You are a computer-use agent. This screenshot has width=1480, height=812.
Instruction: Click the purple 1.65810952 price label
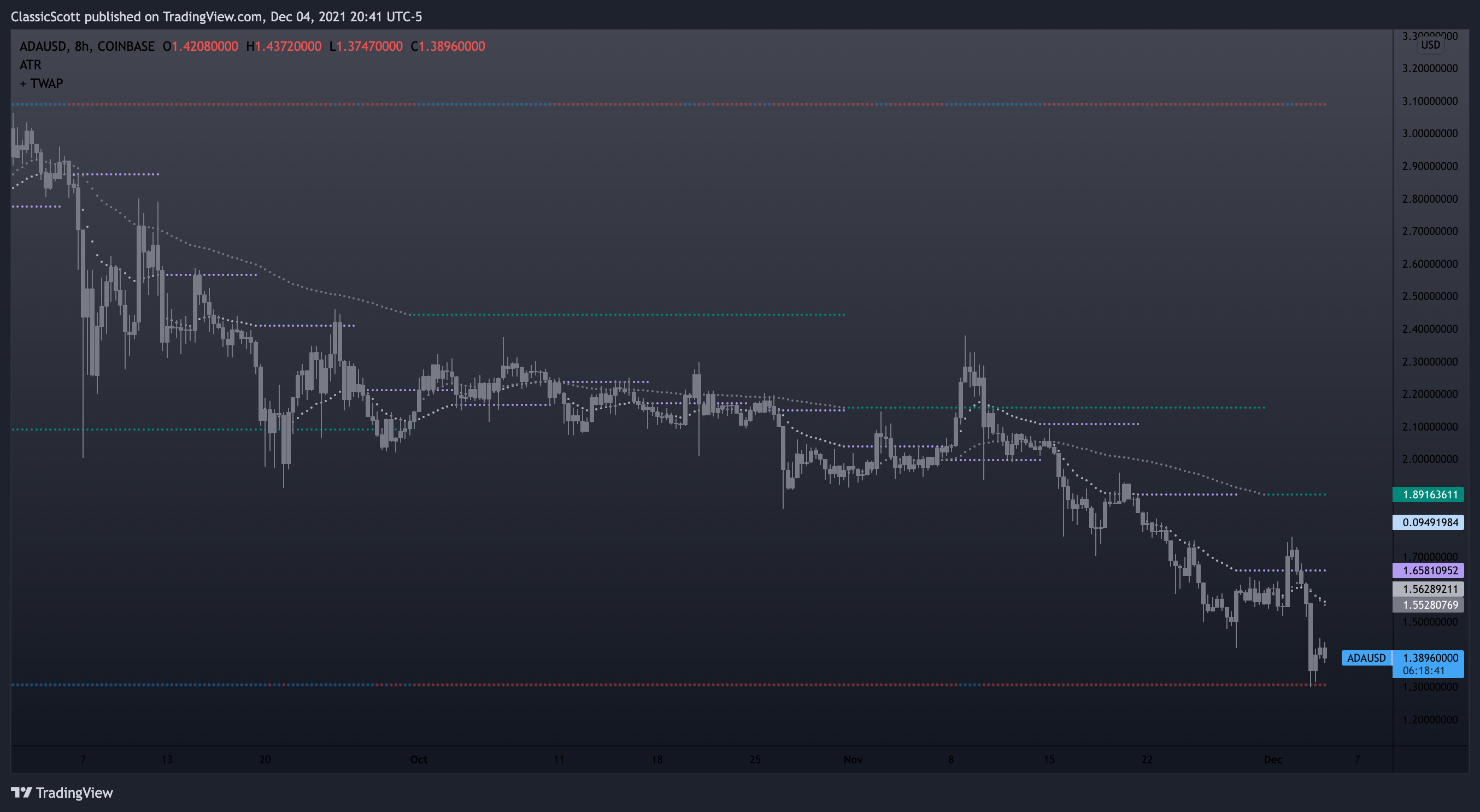click(1428, 570)
